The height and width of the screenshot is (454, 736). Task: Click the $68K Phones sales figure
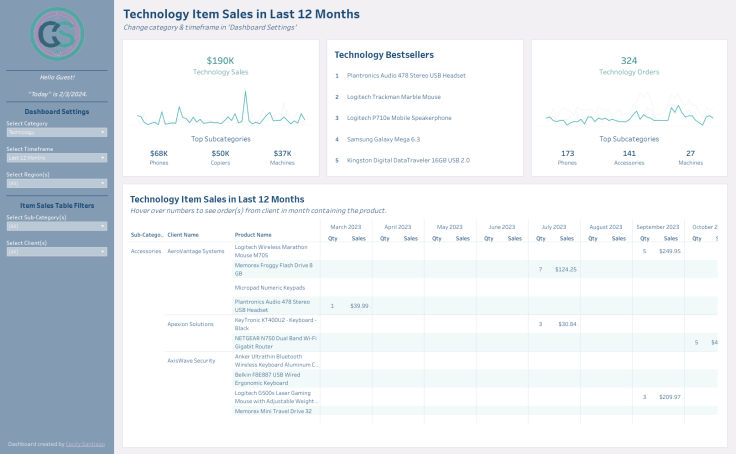(159, 153)
